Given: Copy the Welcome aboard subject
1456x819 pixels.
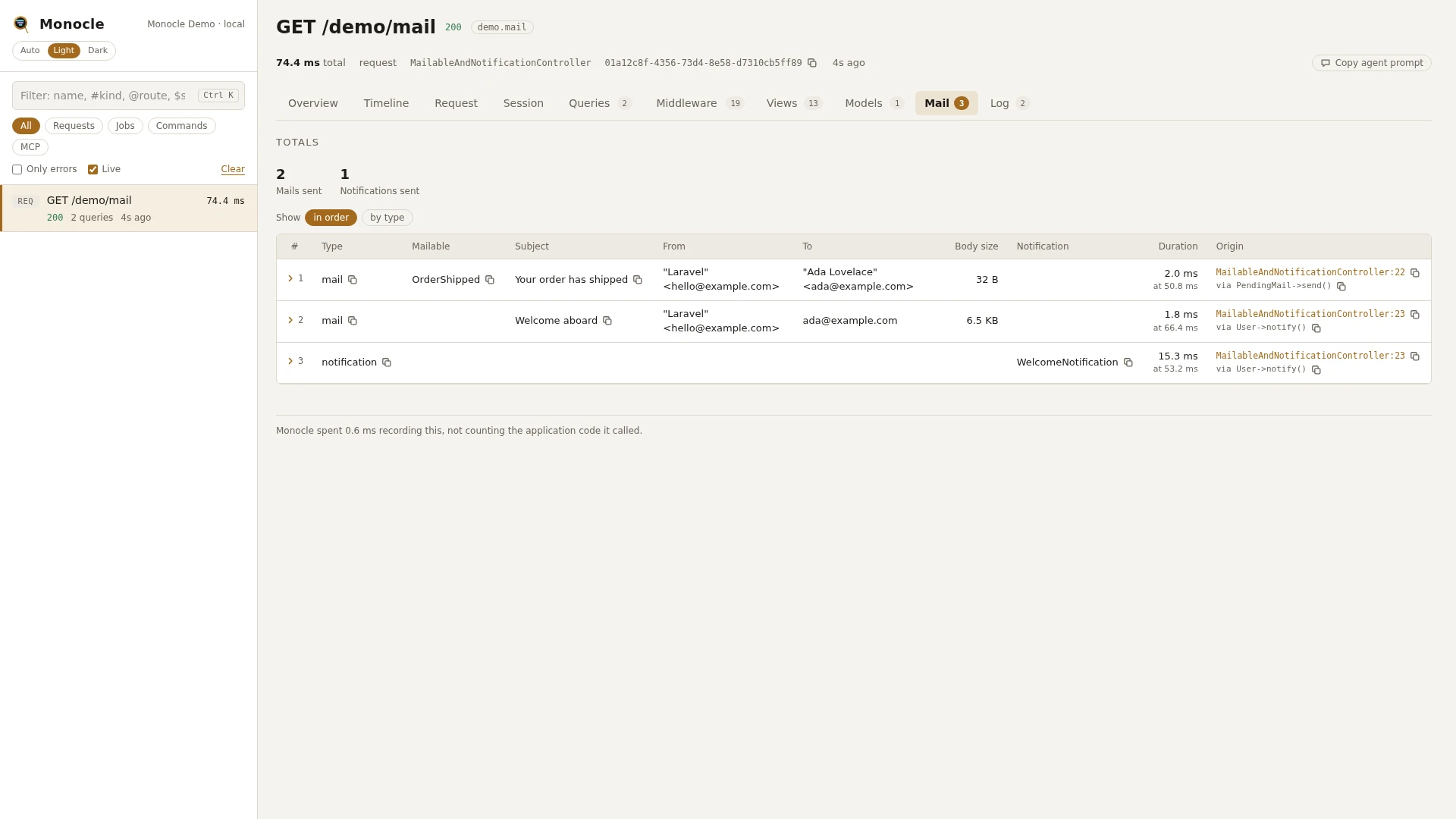Looking at the screenshot, I should click(607, 321).
